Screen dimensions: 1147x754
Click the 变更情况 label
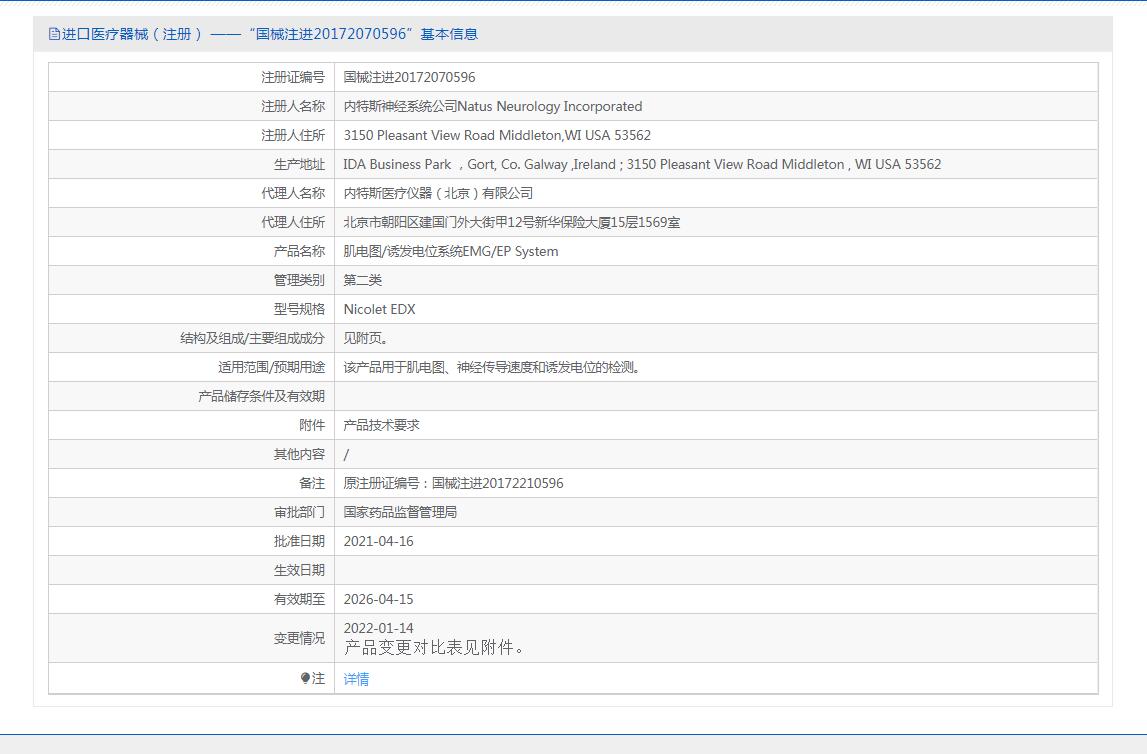pyautogui.click(x=299, y=638)
